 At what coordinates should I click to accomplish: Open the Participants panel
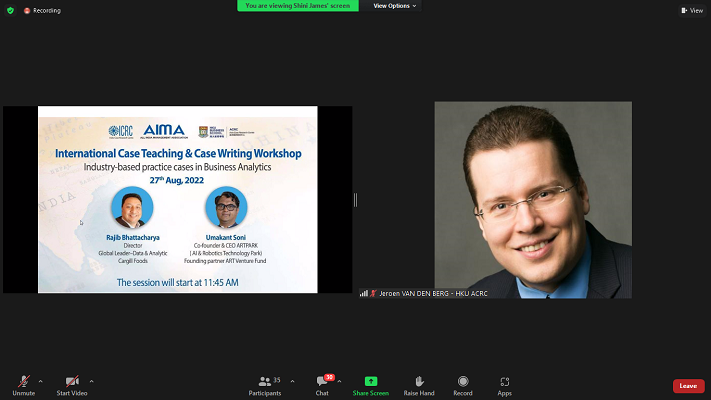tap(265, 386)
